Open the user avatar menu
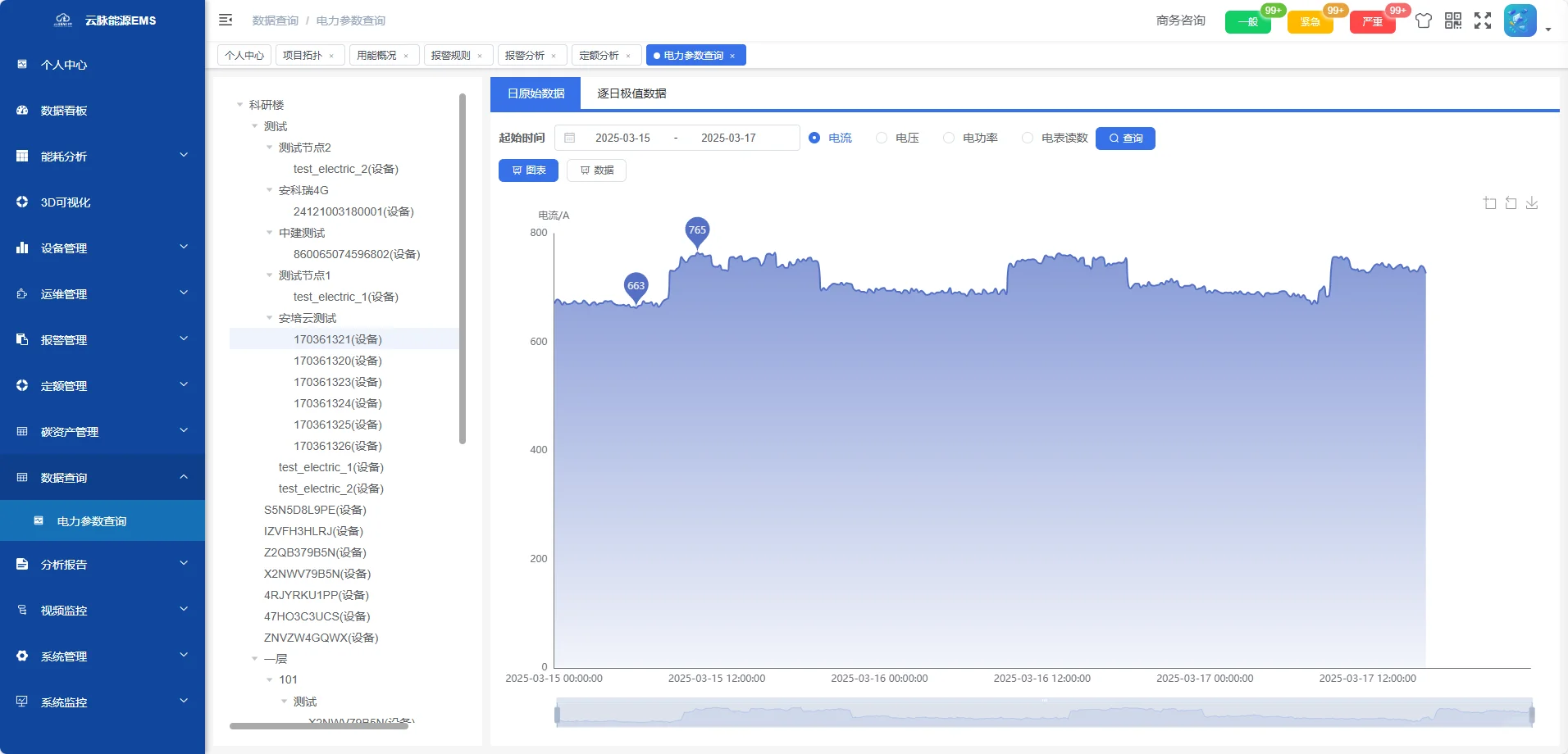1568x754 pixels. pos(1520,20)
